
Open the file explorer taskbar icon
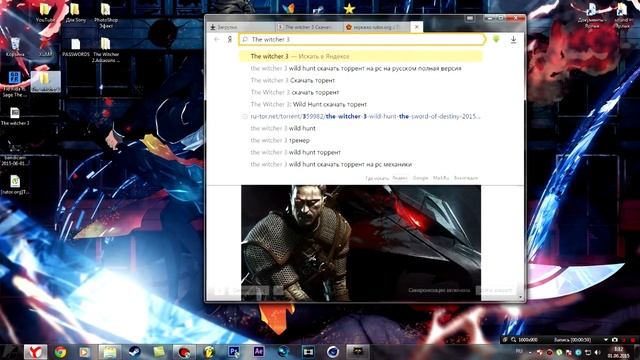pos(109,352)
